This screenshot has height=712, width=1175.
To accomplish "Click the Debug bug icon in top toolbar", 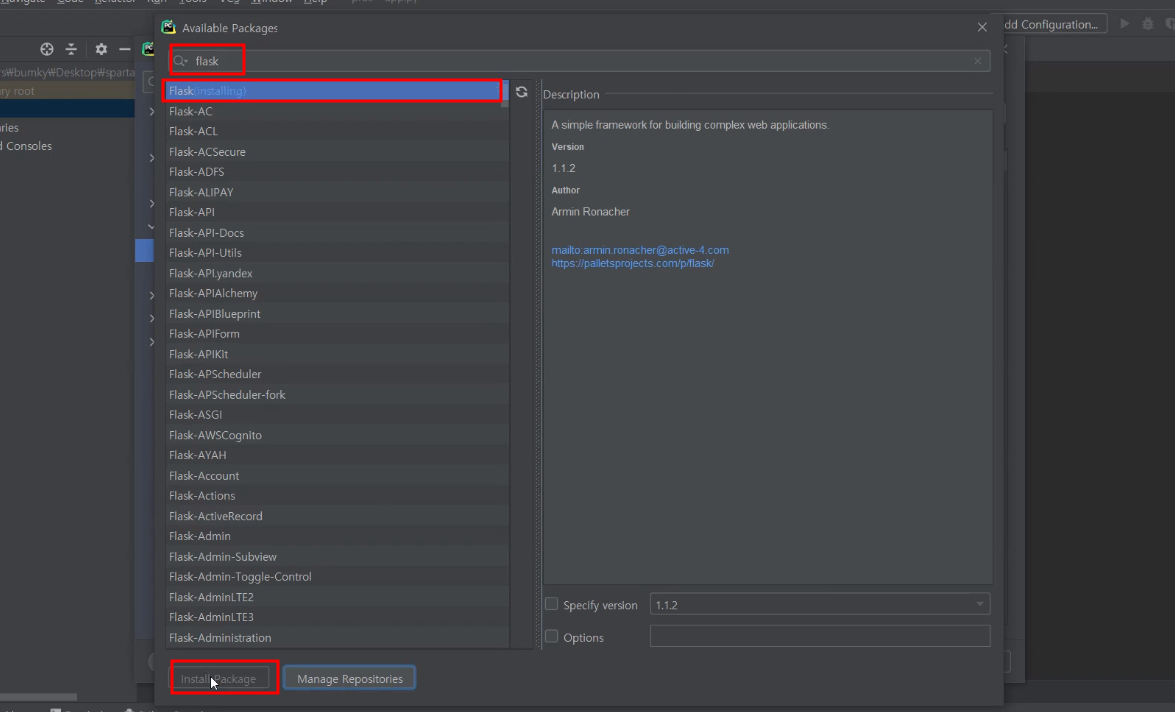I will click(x=1147, y=24).
